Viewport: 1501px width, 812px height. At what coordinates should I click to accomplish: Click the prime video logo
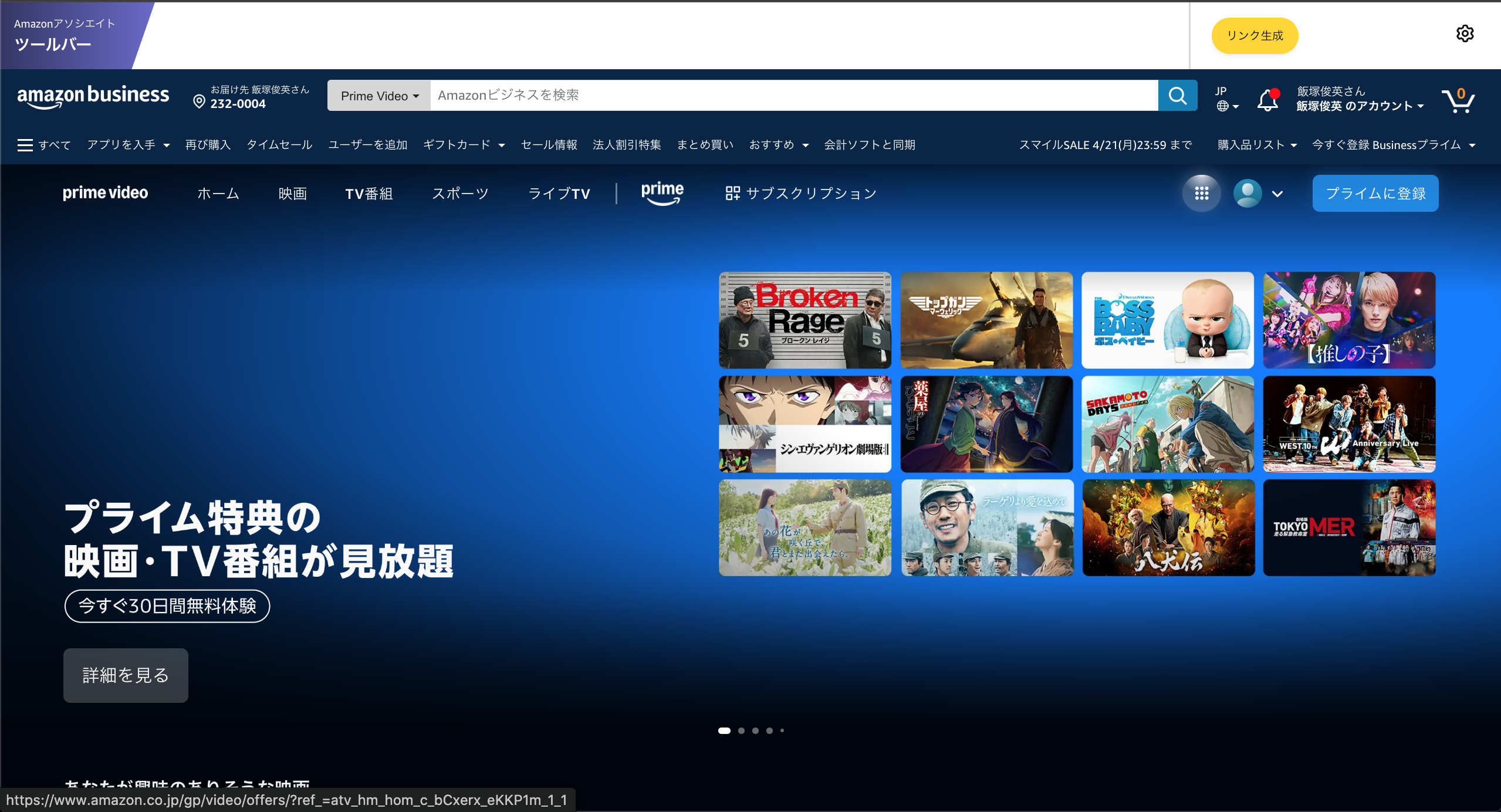(106, 193)
